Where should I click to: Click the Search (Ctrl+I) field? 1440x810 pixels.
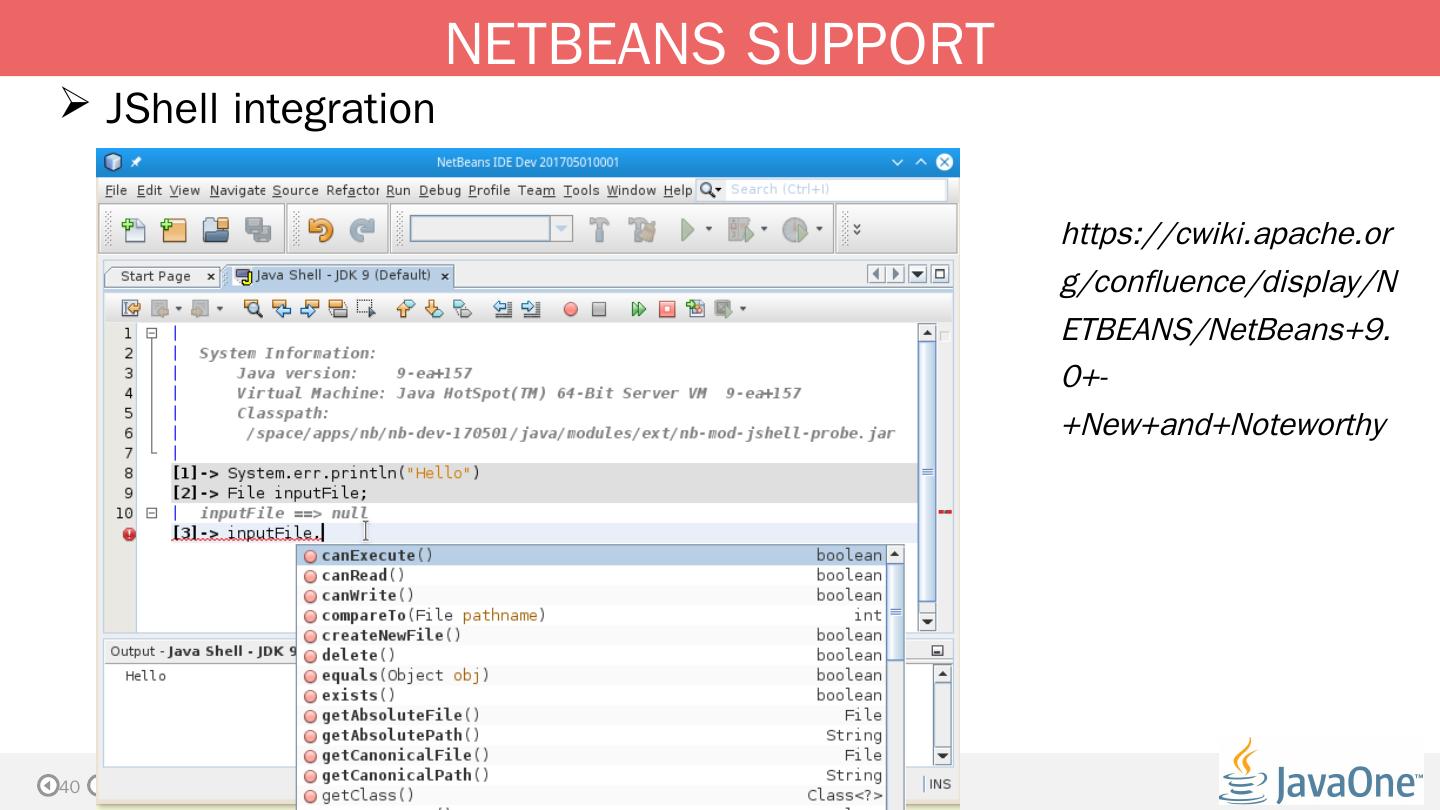(x=835, y=189)
